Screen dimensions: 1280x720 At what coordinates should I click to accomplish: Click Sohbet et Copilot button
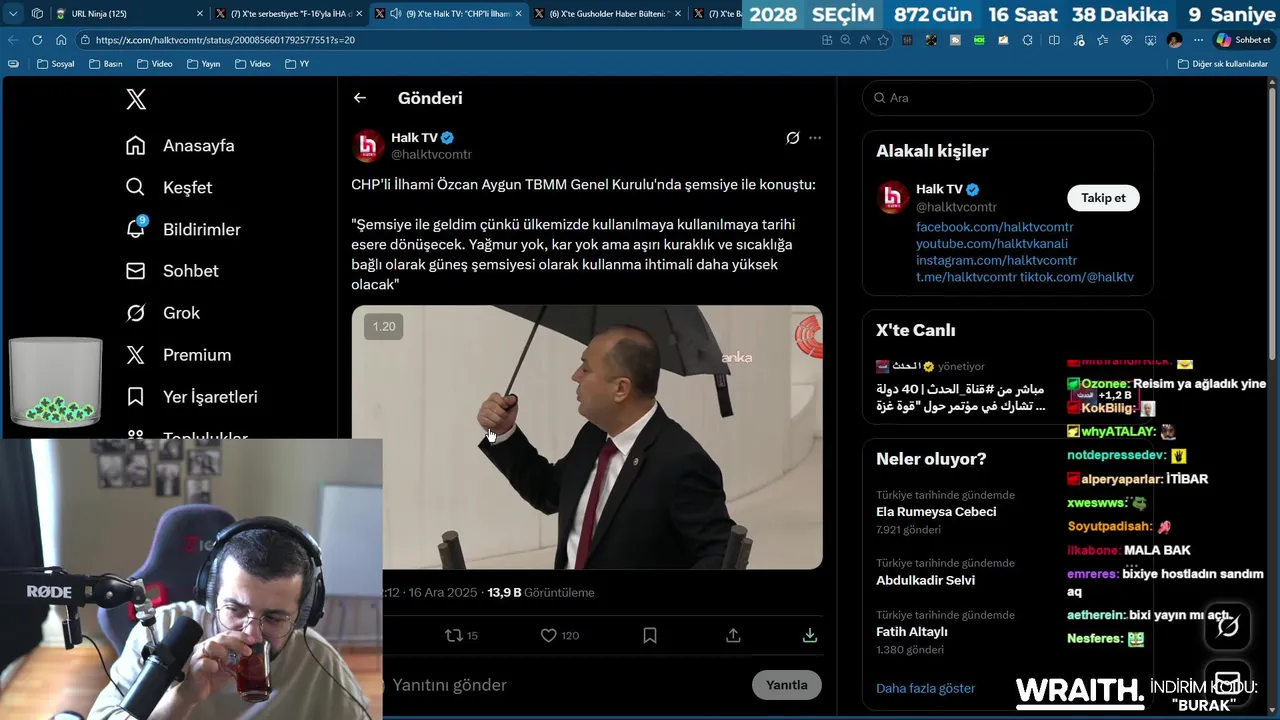1243,40
